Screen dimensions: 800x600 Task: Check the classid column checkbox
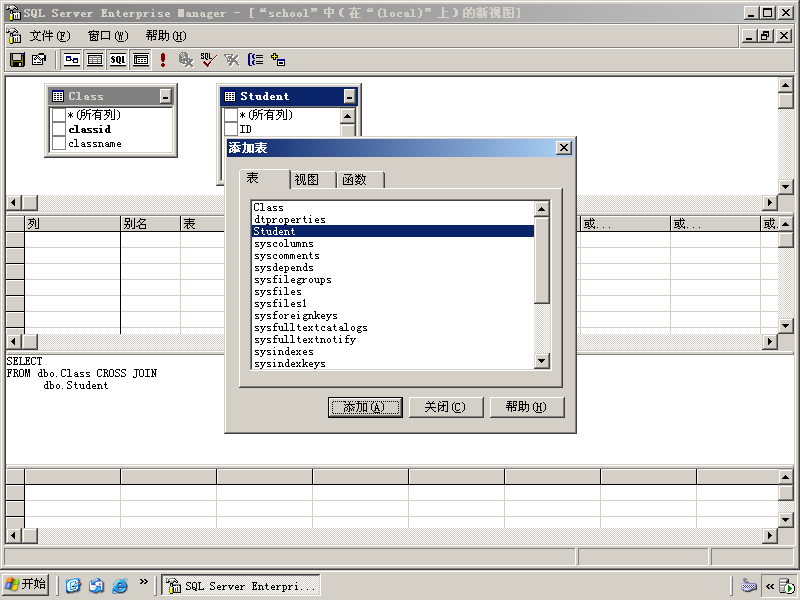[x=59, y=129]
